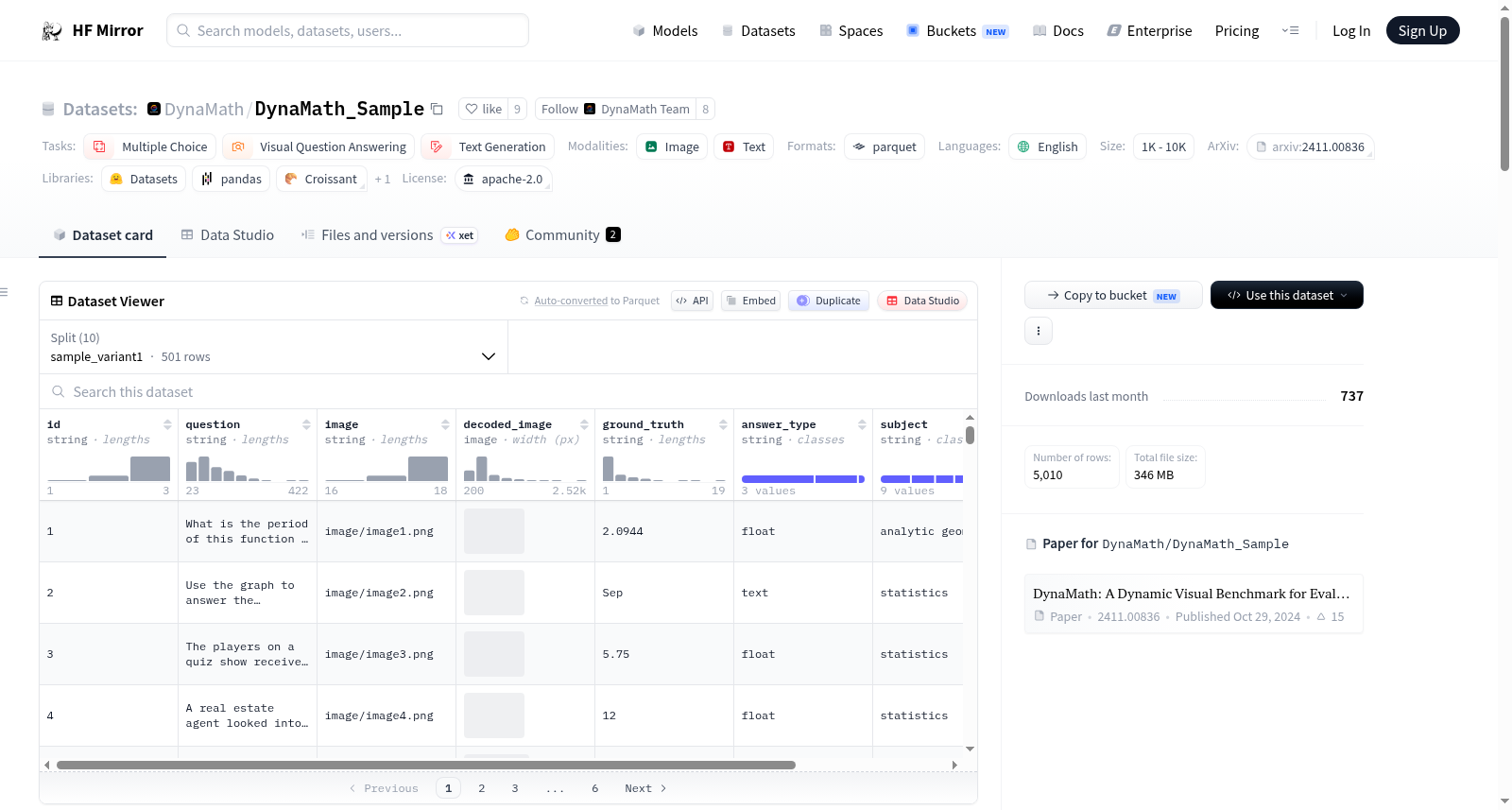The width and height of the screenshot is (1512, 810).
Task: Sort the image column
Action: point(445,424)
